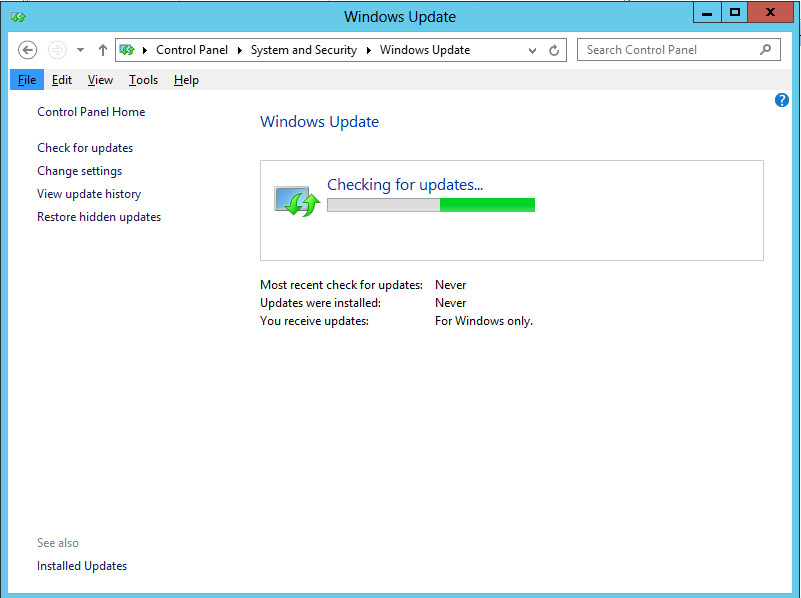The width and height of the screenshot is (801, 598).
Task: Go up one level with the up arrow
Action: [103, 50]
